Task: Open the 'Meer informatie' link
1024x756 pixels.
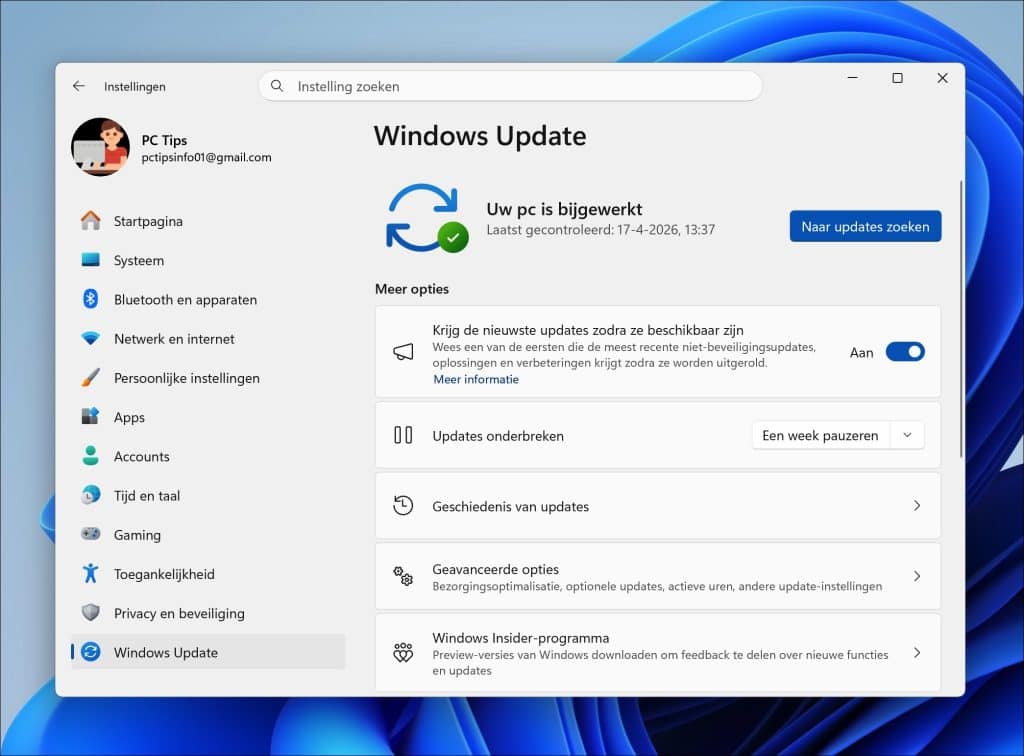Action: [x=476, y=379]
